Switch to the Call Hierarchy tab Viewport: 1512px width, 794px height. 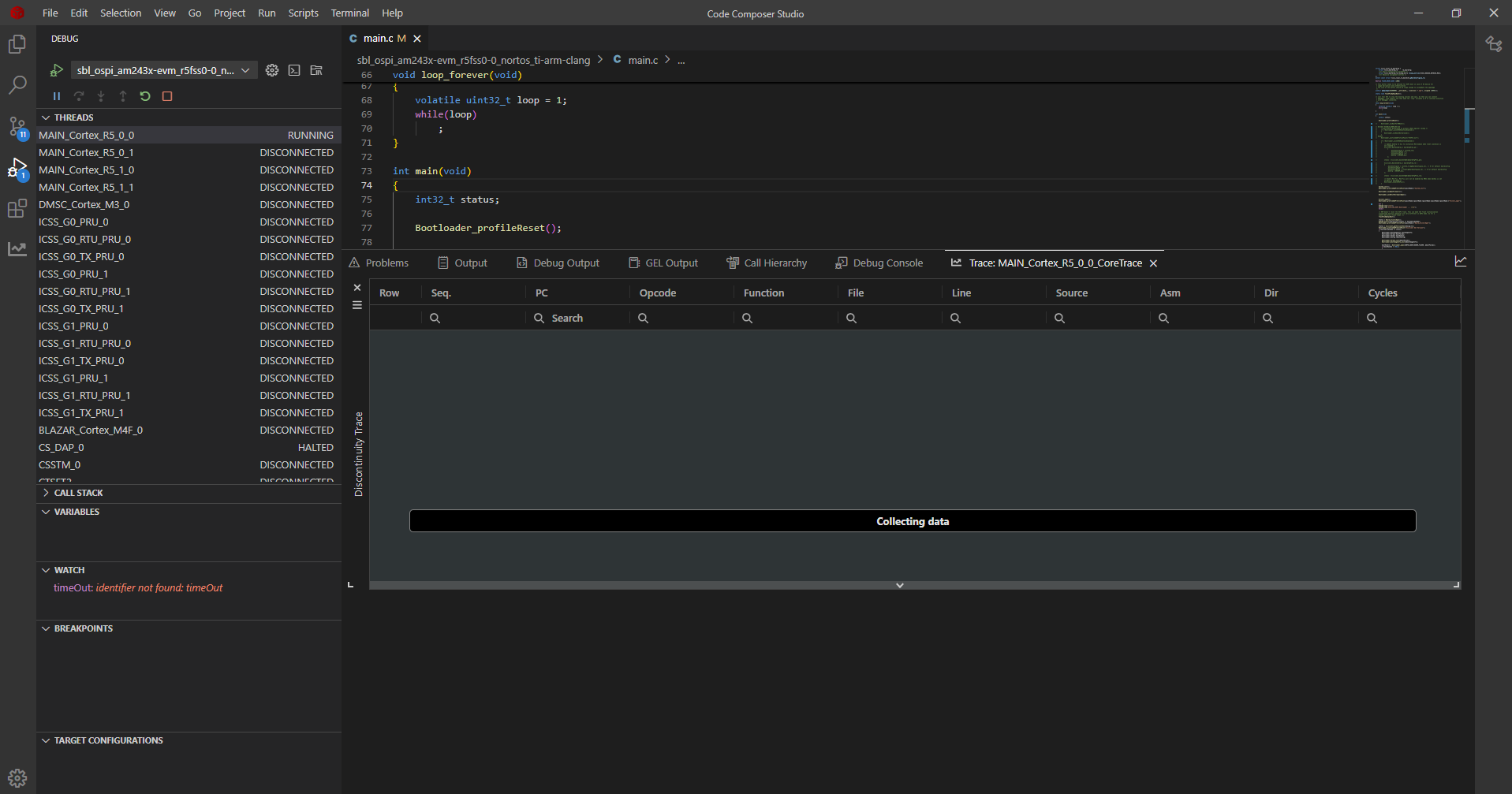[767, 263]
